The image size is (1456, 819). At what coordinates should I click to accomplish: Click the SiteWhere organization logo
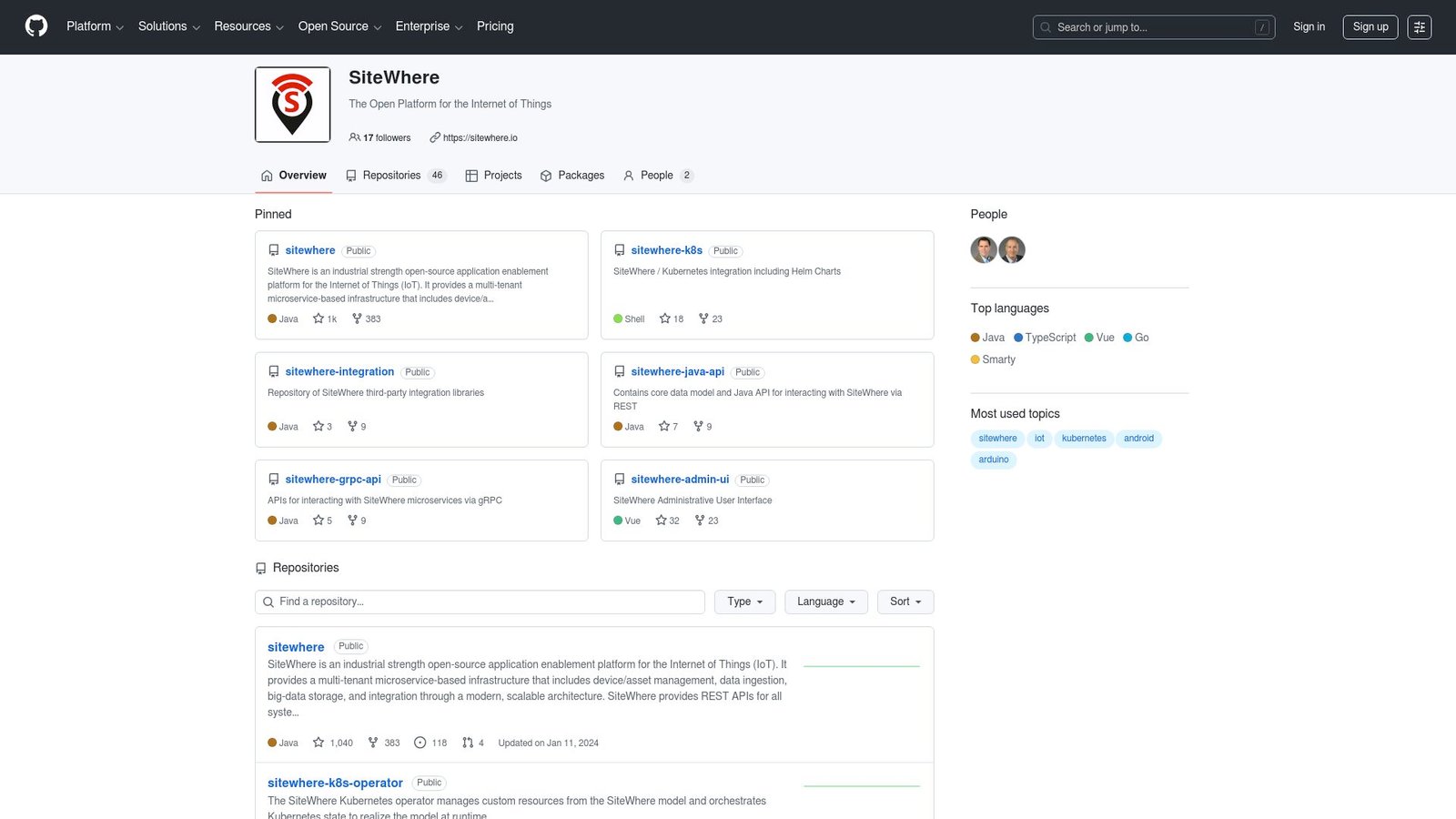(x=292, y=104)
